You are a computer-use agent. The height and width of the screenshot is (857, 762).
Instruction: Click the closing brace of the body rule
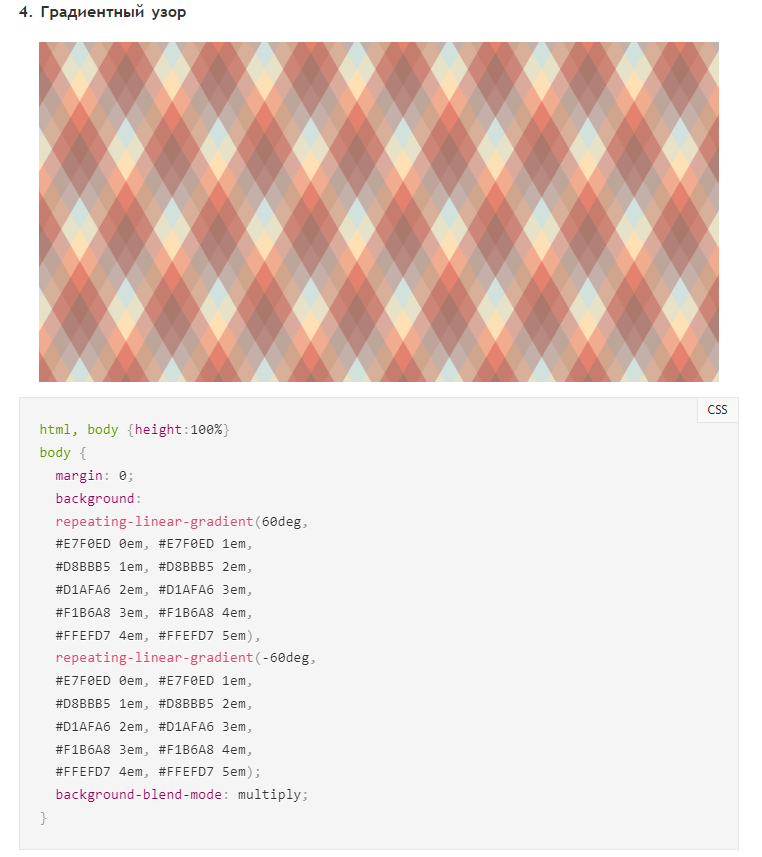tap(43, 818)
